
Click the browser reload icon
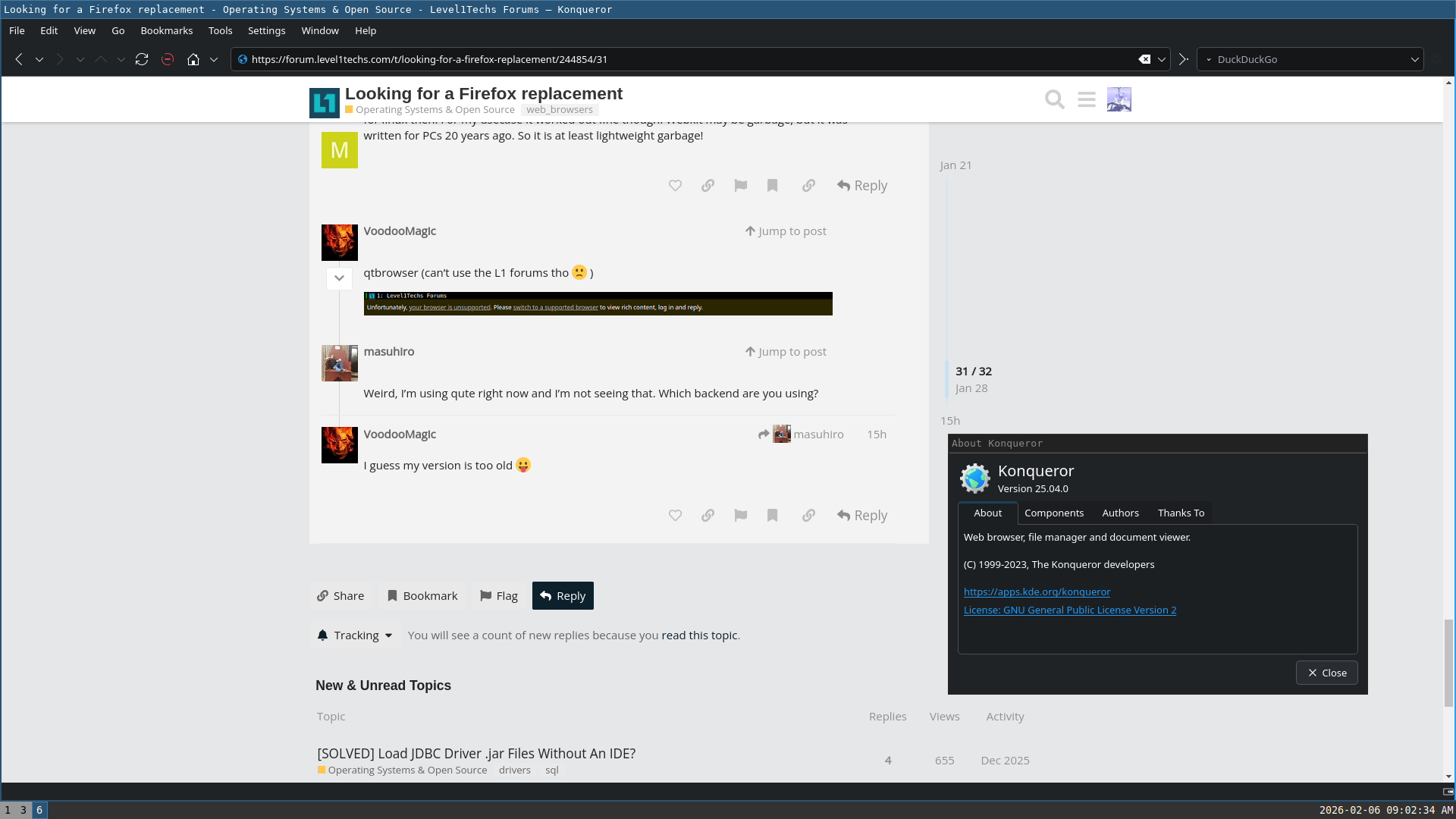(142, 59)
